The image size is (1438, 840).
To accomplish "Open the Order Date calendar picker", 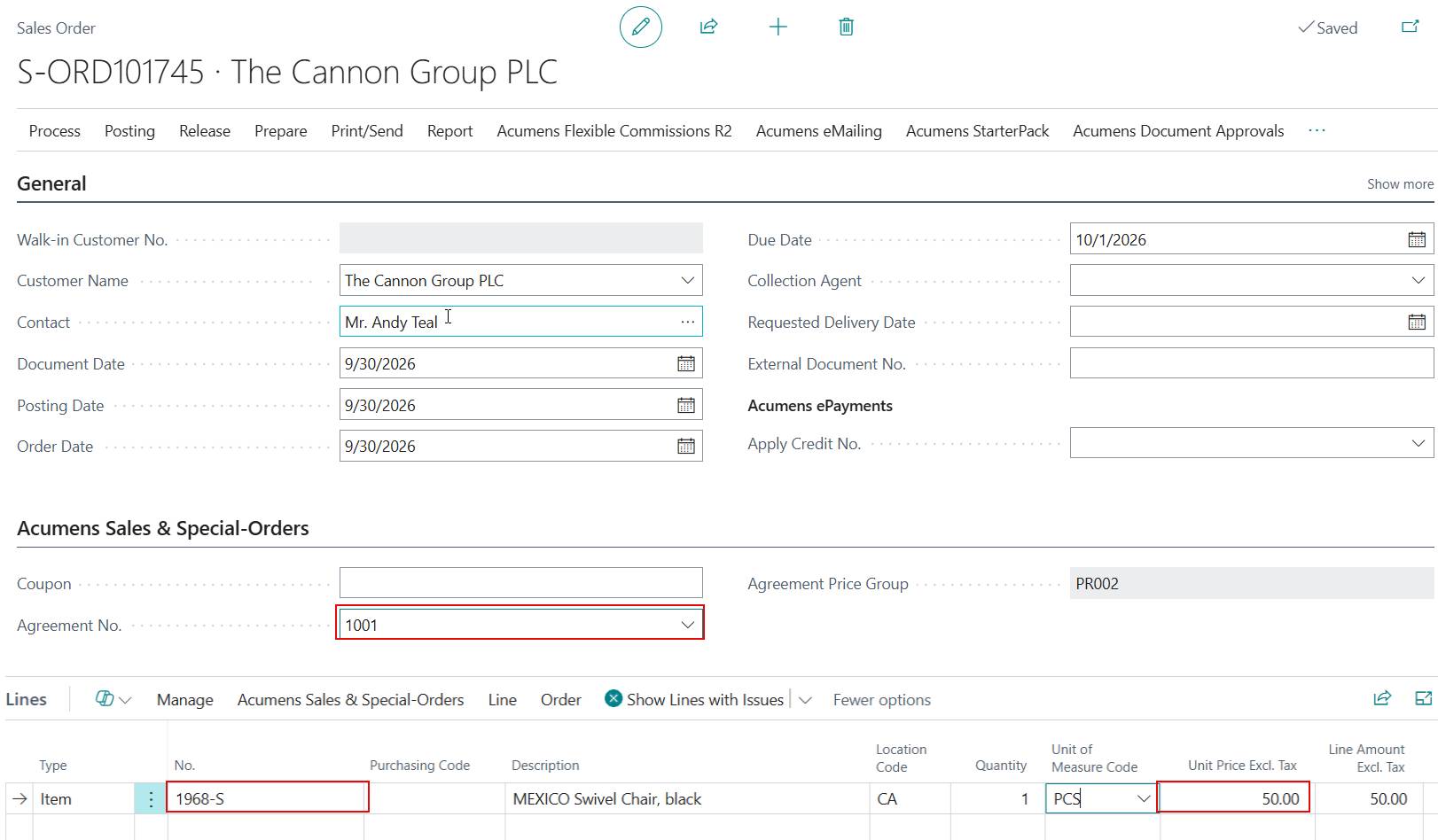I will (x=686, y=446).
